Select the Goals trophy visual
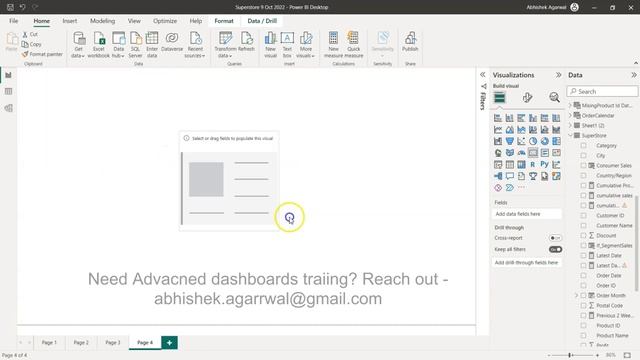The image size is (640, 360). coord(533,176)
